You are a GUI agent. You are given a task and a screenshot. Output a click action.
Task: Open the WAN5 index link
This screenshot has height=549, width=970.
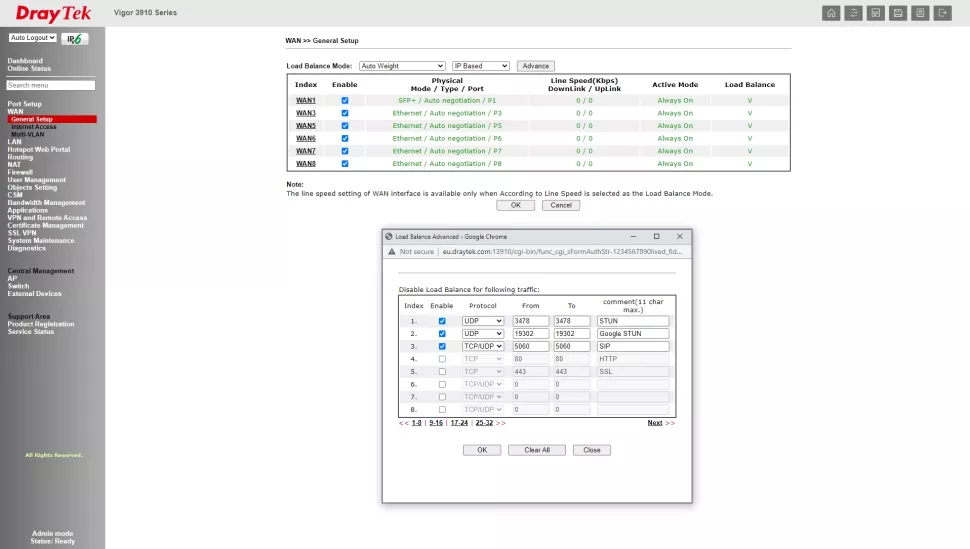point(306,126)
